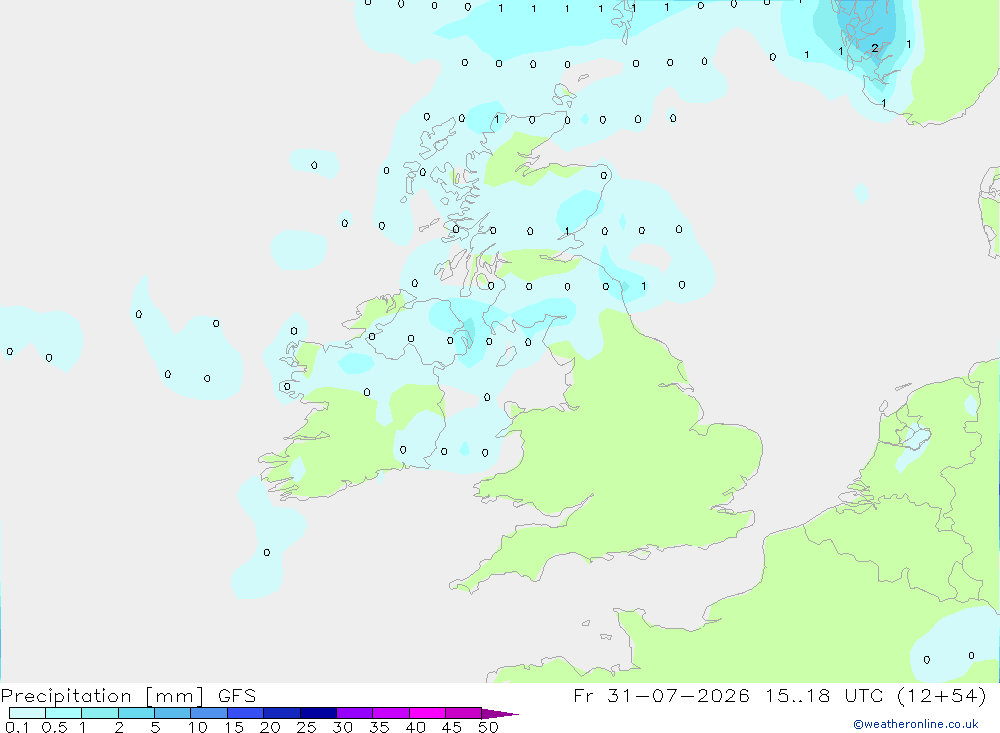Click the '40' legend scale label

tap(415, 727)
